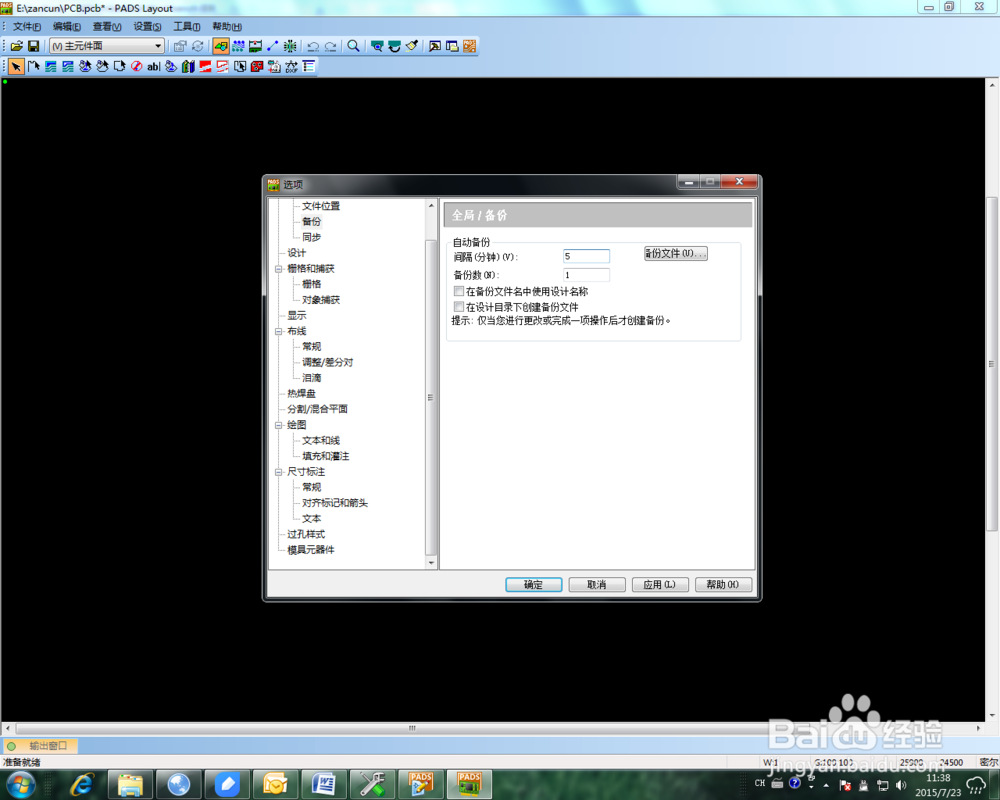This screenshot has height=800, width=1000.
Task: Click the Cycle selection icon
Action: [198, 46]
